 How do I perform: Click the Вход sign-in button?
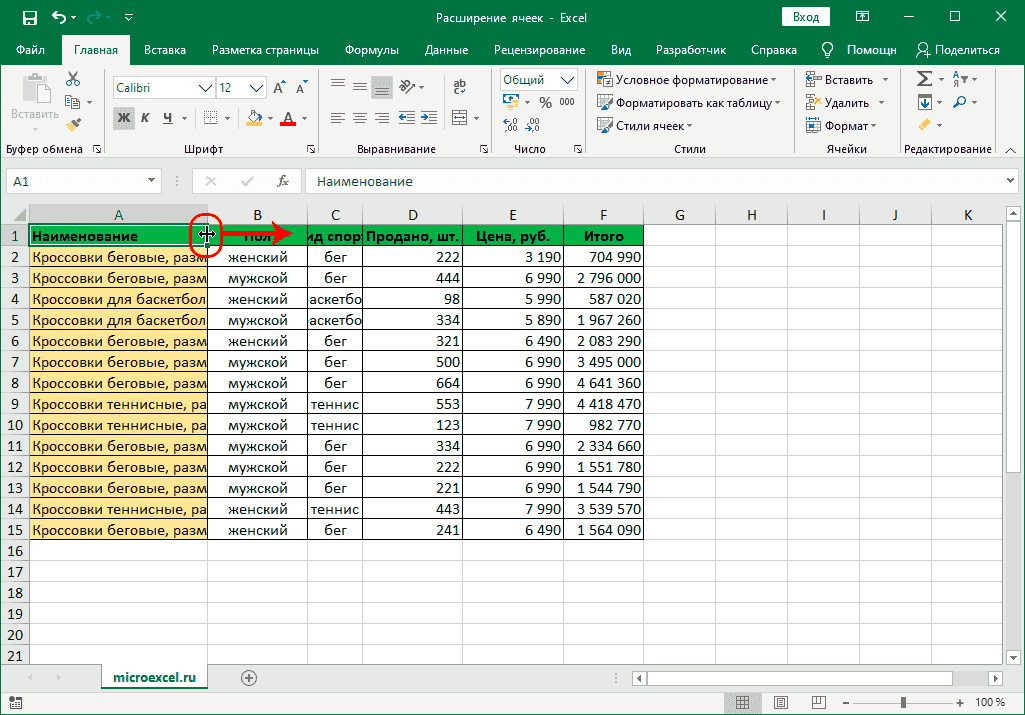pyautogui.click(x=806, y=17)
